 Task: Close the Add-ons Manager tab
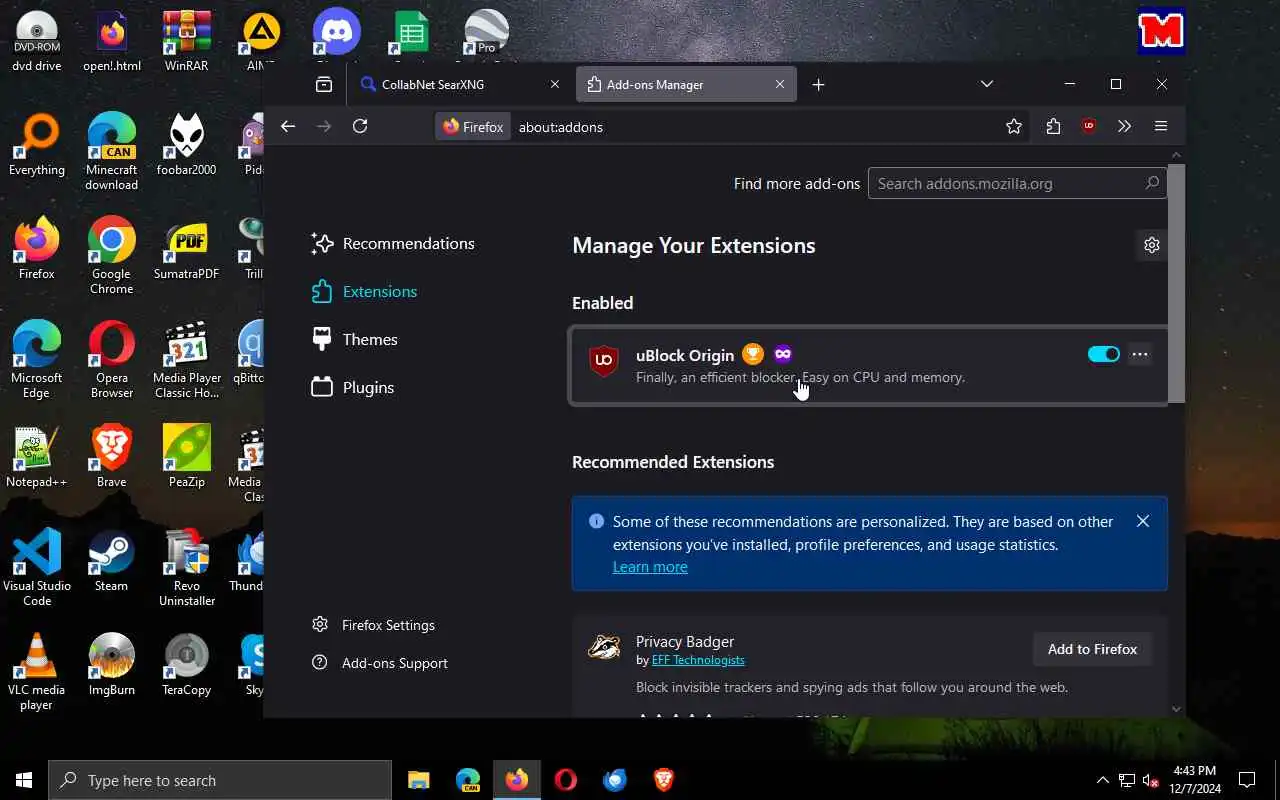[780, 85]
